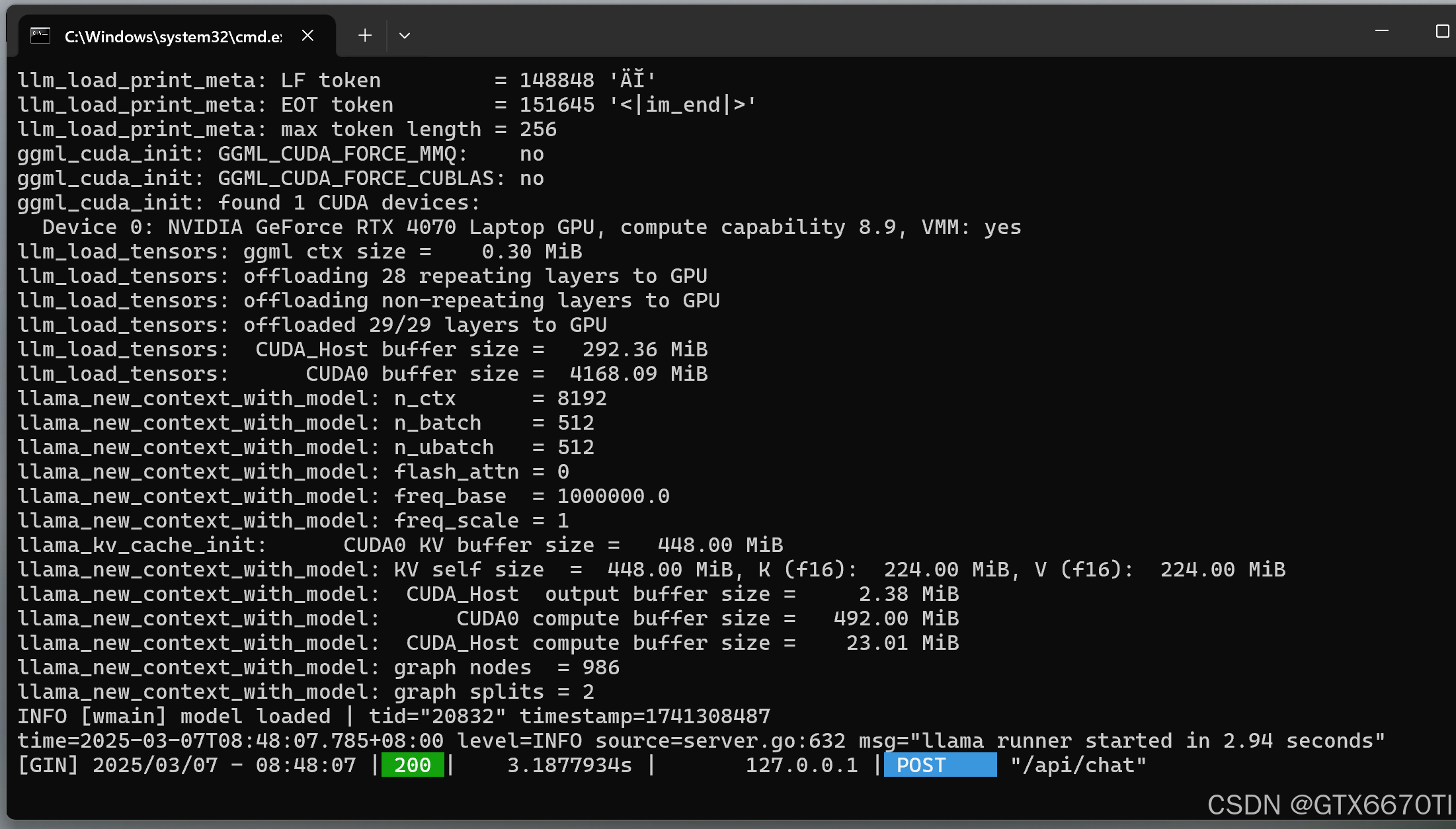Click the timestamp=1741308487 text
The image size is (1456, 829).
[645, 716]
